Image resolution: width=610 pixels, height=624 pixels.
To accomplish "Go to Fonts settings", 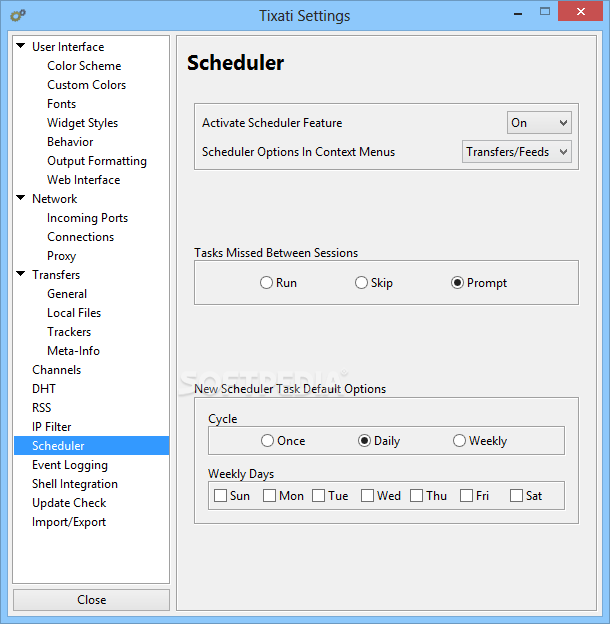I will click(x=61, y=104).
